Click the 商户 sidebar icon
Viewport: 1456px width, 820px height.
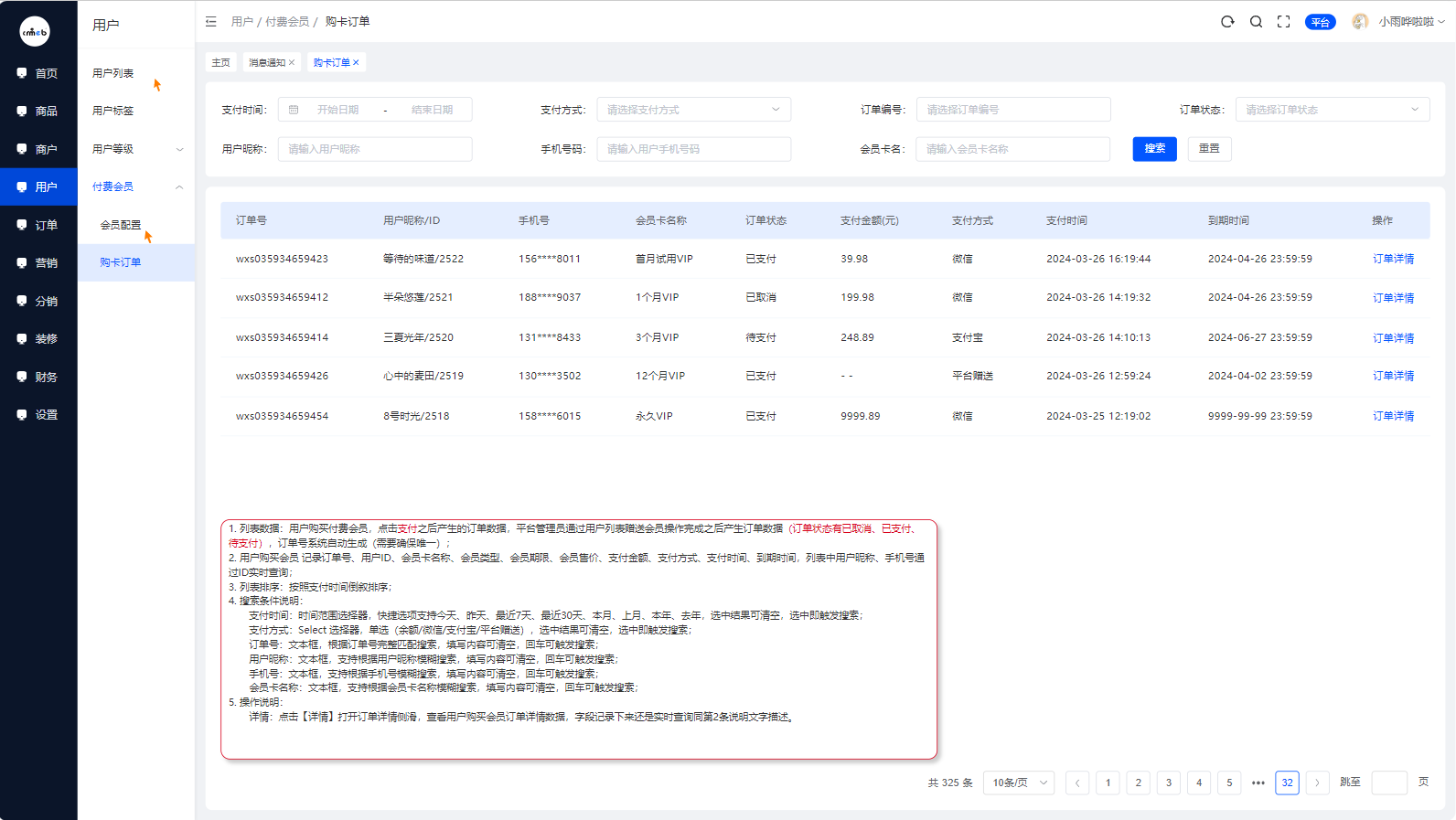click(x=22, y=149)
